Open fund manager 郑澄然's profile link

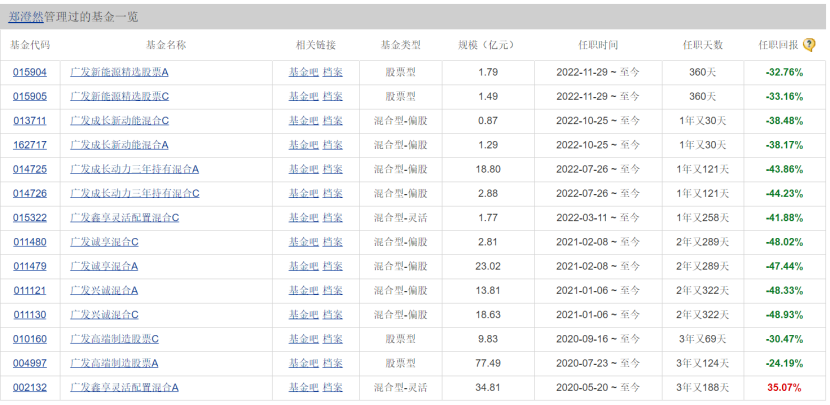click(x=29, y=15)
